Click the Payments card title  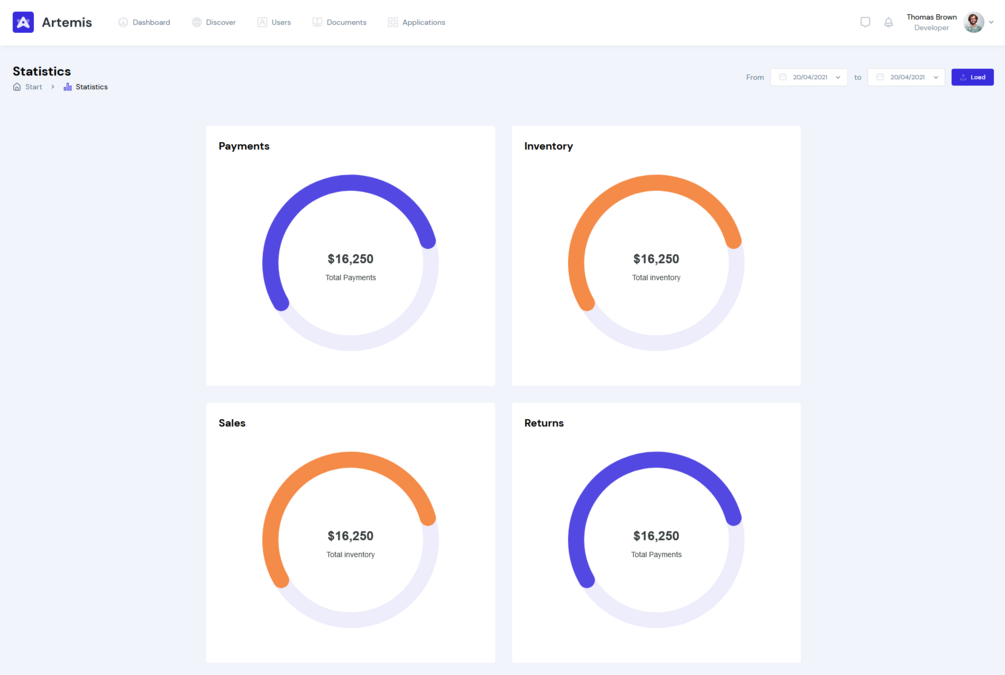(x=244, y=146)
